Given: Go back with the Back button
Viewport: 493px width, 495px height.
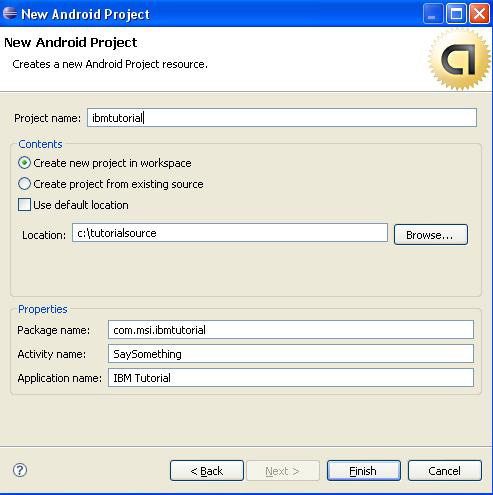Looking at the screenshot, I should point(207,471).
